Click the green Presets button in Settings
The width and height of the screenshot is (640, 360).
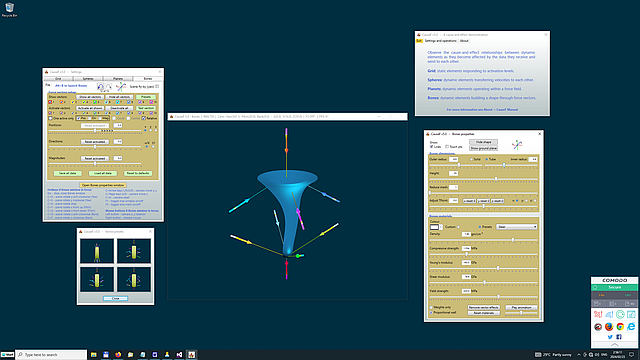pyautogui.click(x=146, y=97)
